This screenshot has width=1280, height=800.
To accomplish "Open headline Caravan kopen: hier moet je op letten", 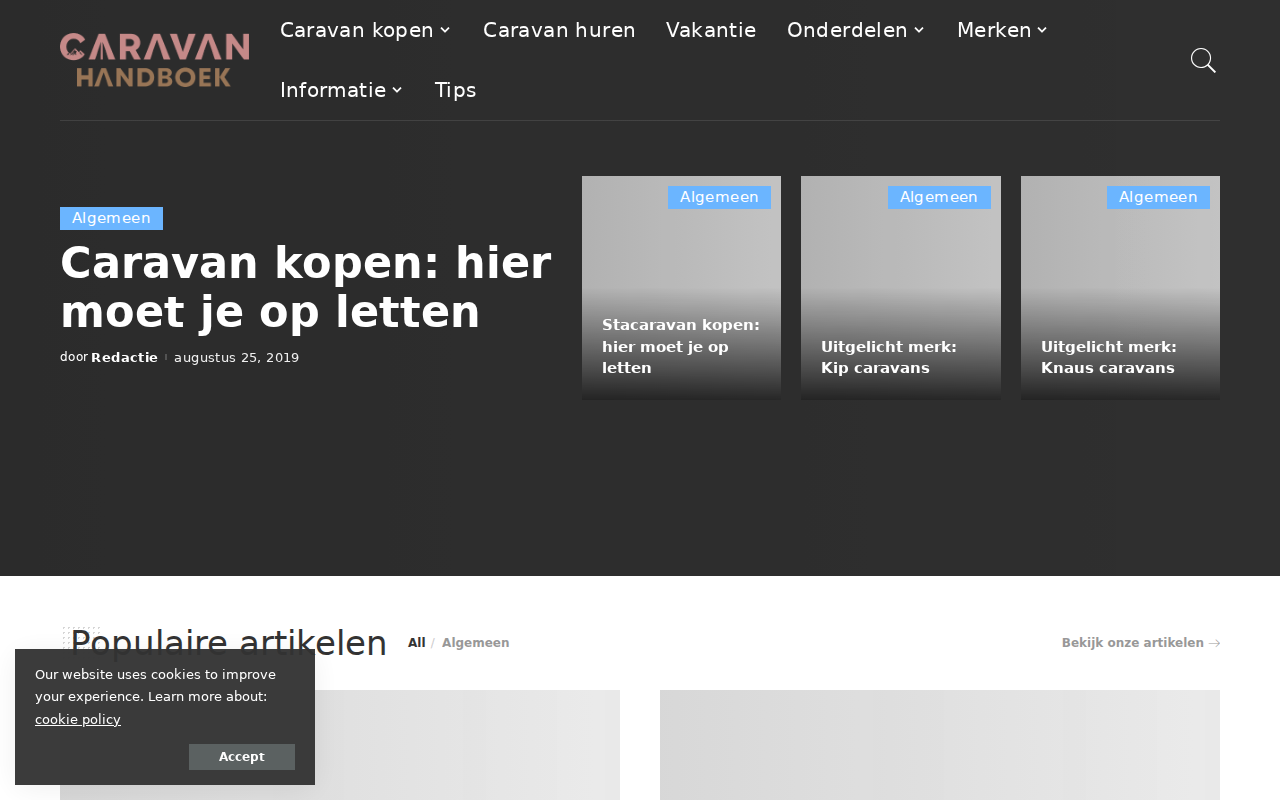I will pos(305,288).
